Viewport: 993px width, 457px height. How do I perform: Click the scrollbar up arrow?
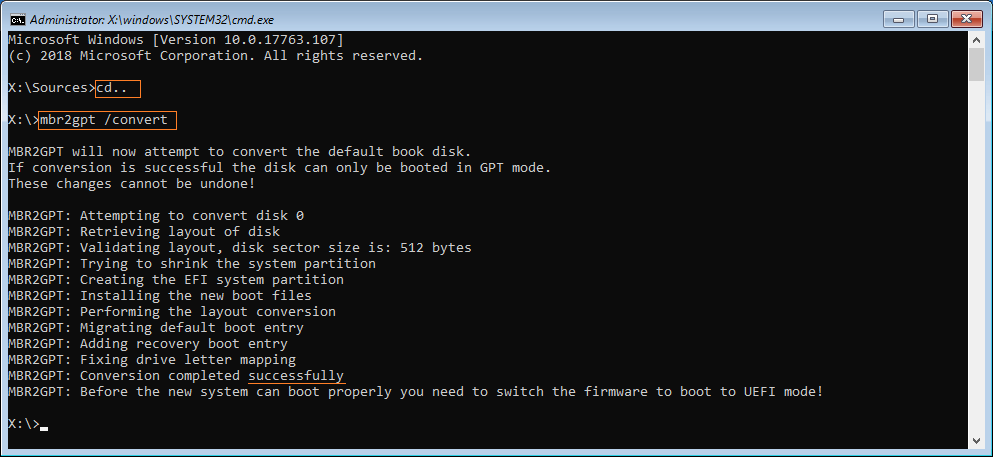coord(977,39)
